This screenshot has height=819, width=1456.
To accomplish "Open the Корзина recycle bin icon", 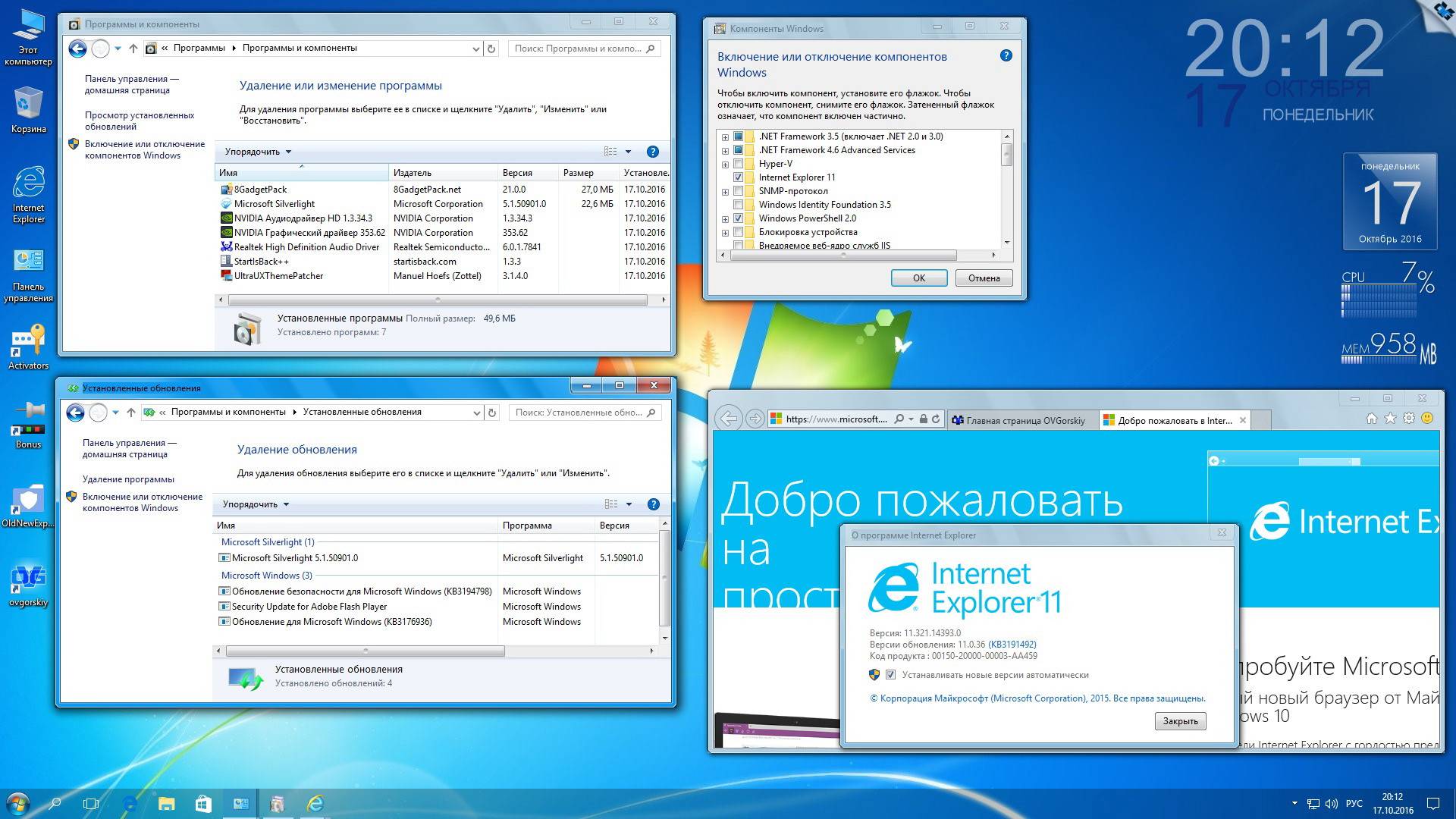I will click(x=28, y=111).
